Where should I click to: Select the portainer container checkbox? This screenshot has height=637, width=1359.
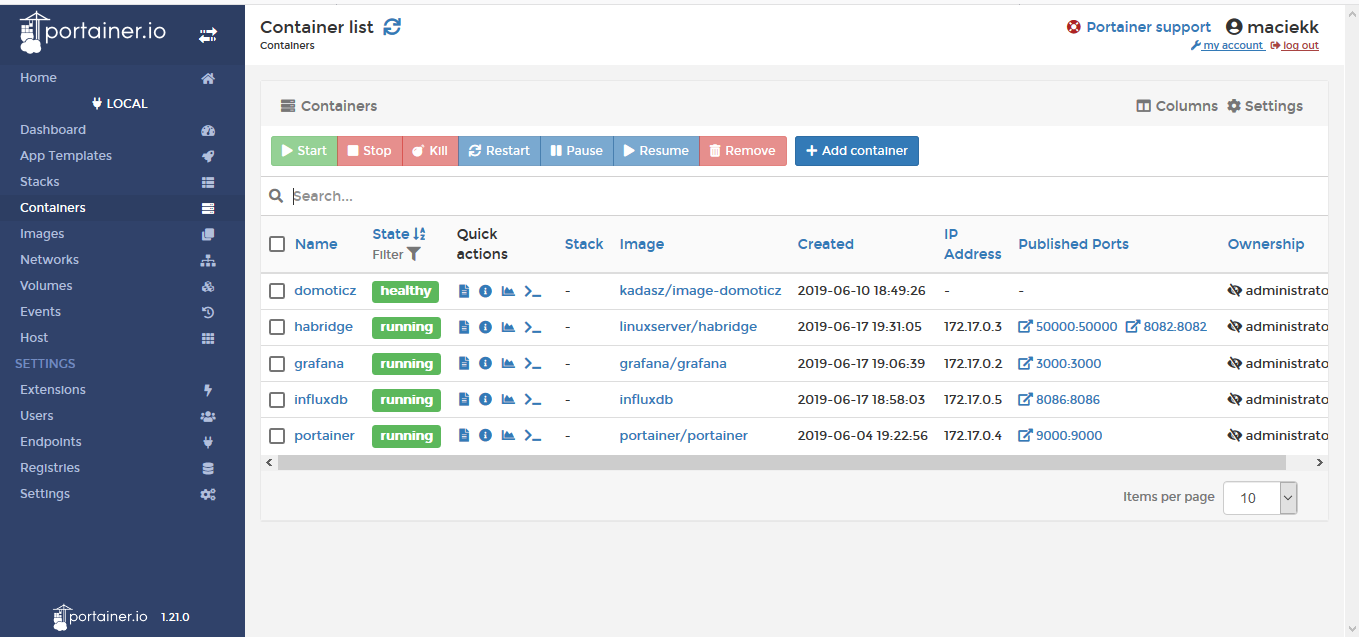tap(277, 436)
